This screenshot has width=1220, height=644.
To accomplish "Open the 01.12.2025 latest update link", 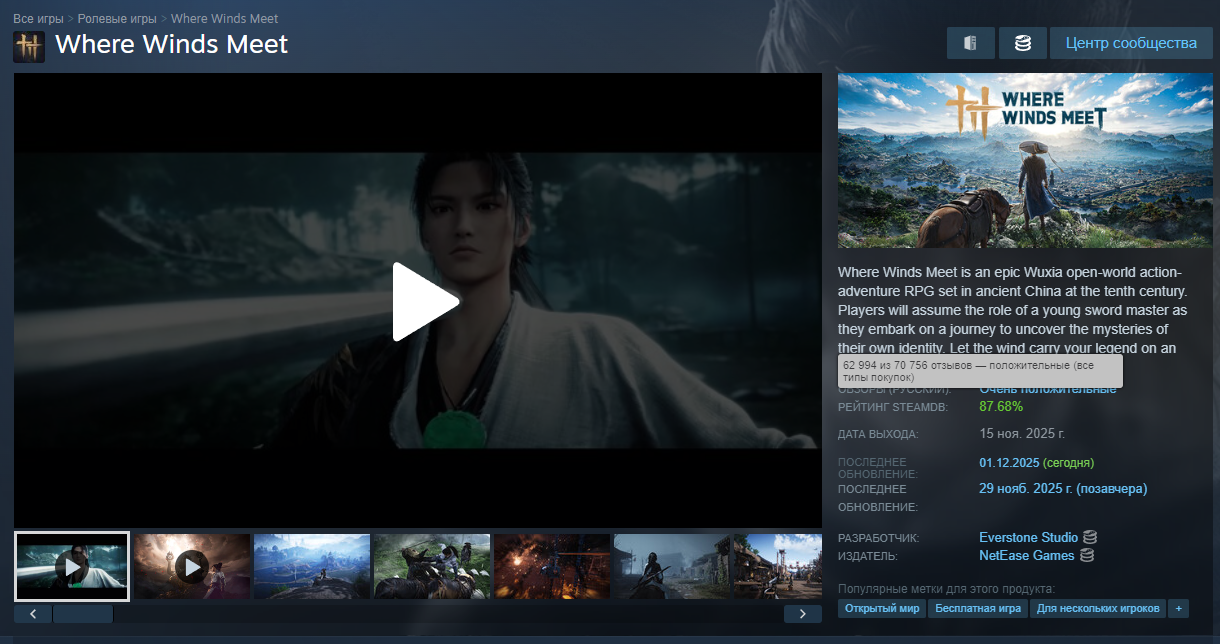I will (x=1008, y=463).
